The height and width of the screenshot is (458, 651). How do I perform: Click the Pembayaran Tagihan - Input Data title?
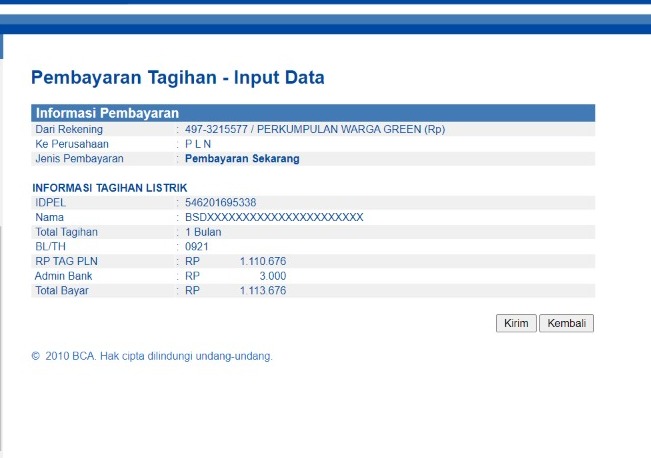[x=178, y=77]
